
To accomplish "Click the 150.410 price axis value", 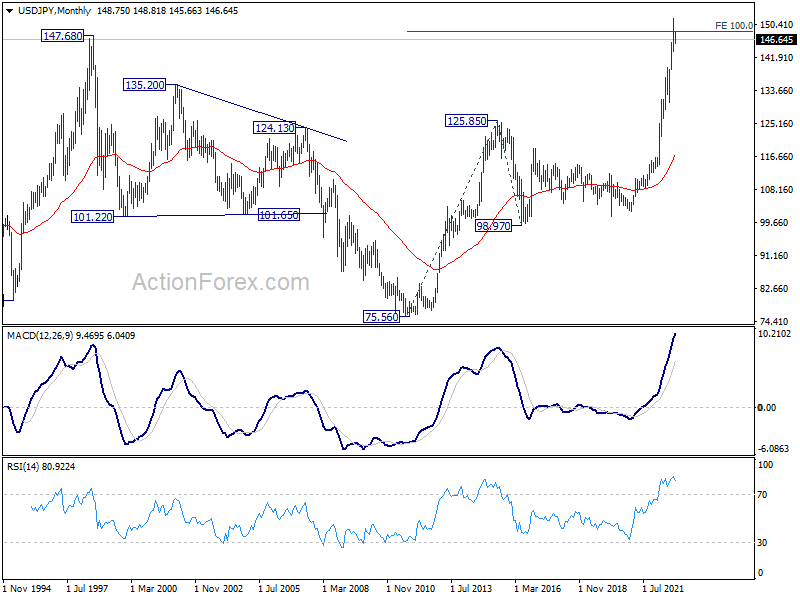I will pyautogui.click(x=776, y=24).
